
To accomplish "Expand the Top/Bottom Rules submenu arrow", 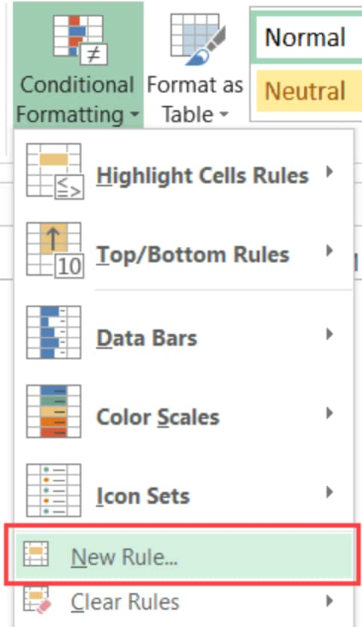I will point(330,251).
